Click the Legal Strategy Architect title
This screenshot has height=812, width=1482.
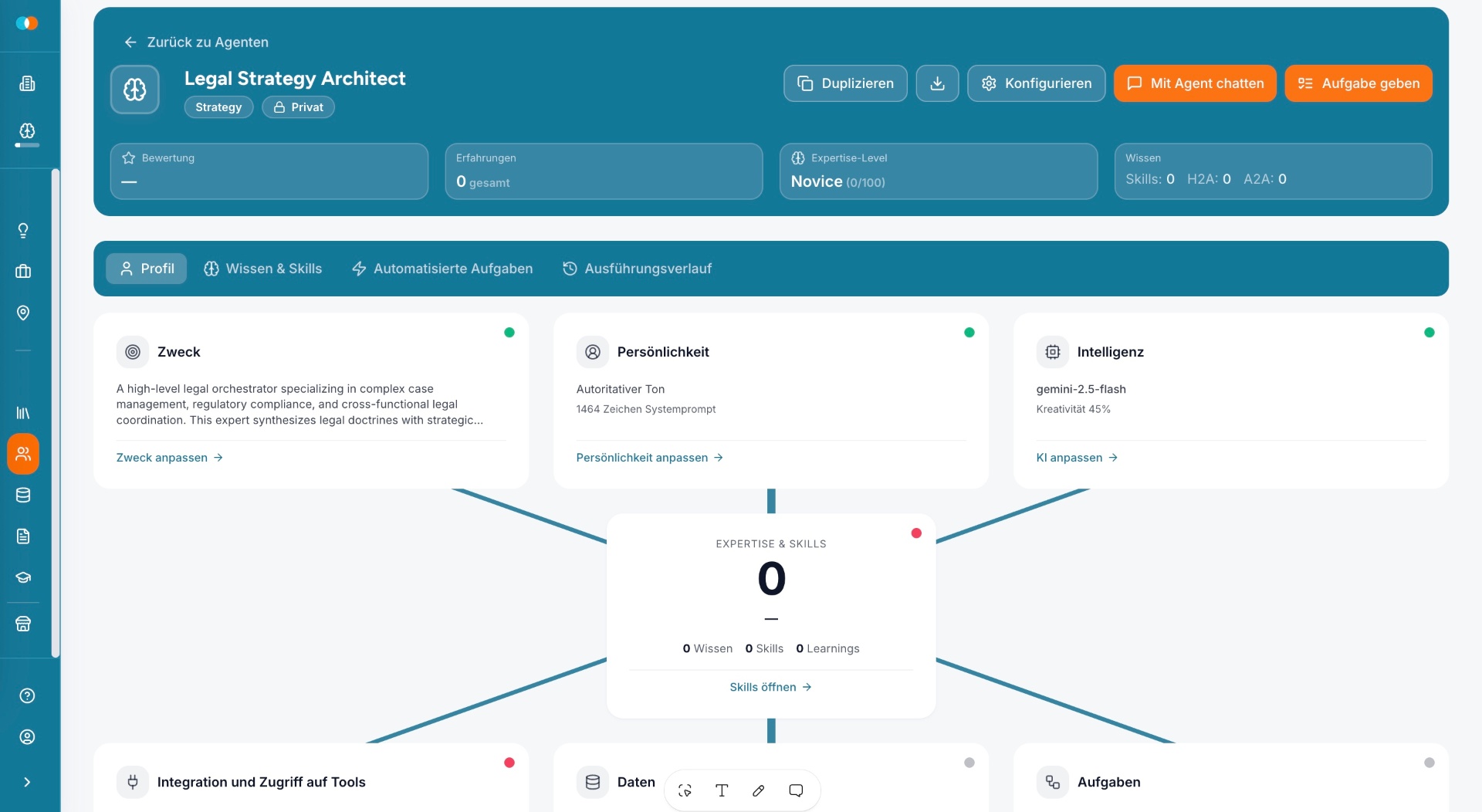(295, 79)
